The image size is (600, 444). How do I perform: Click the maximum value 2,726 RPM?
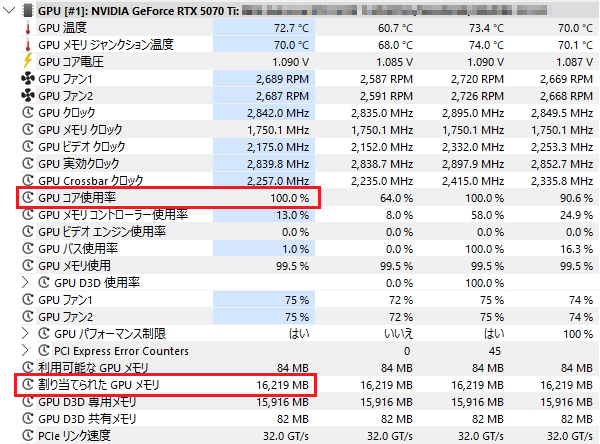point(477,96)
